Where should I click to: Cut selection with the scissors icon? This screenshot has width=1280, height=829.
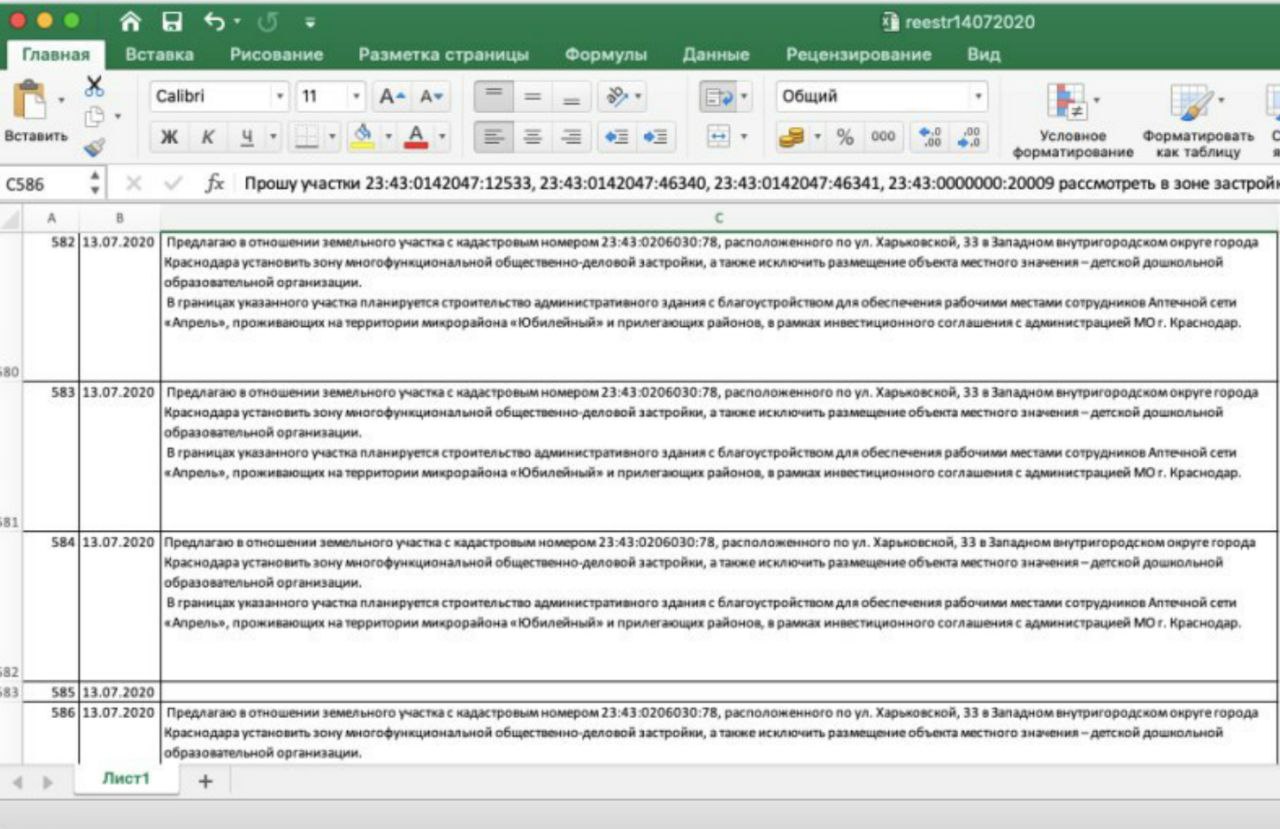coord(95,86)
